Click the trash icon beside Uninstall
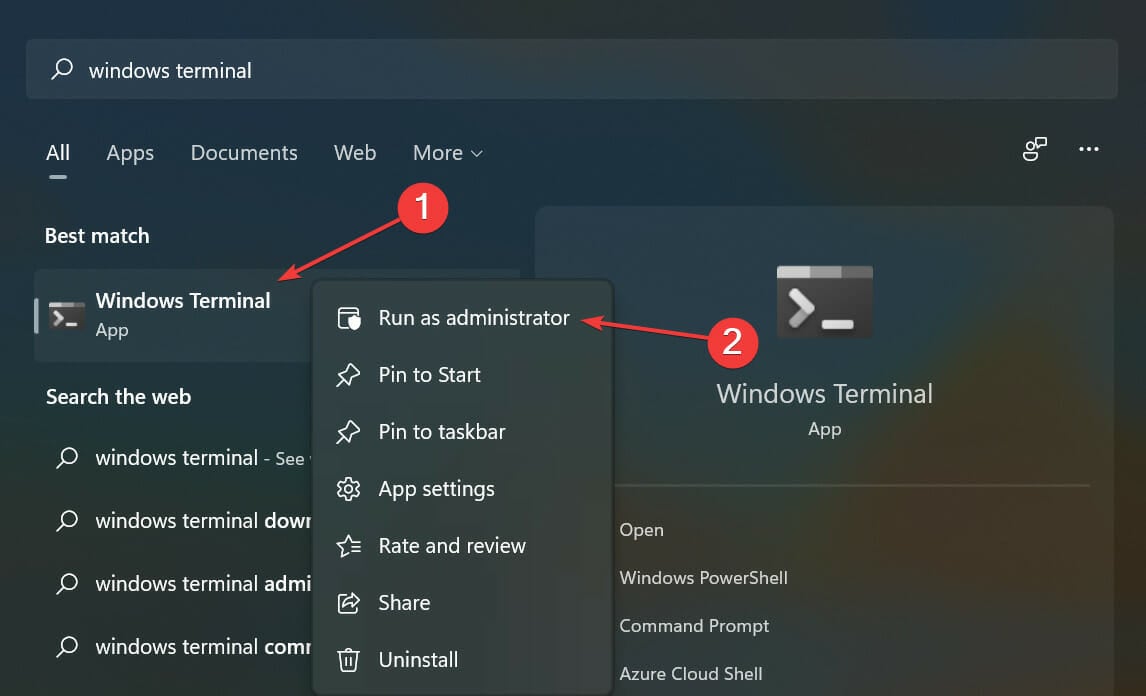This screenshot has width=1146, height=696. coord(348,660)
